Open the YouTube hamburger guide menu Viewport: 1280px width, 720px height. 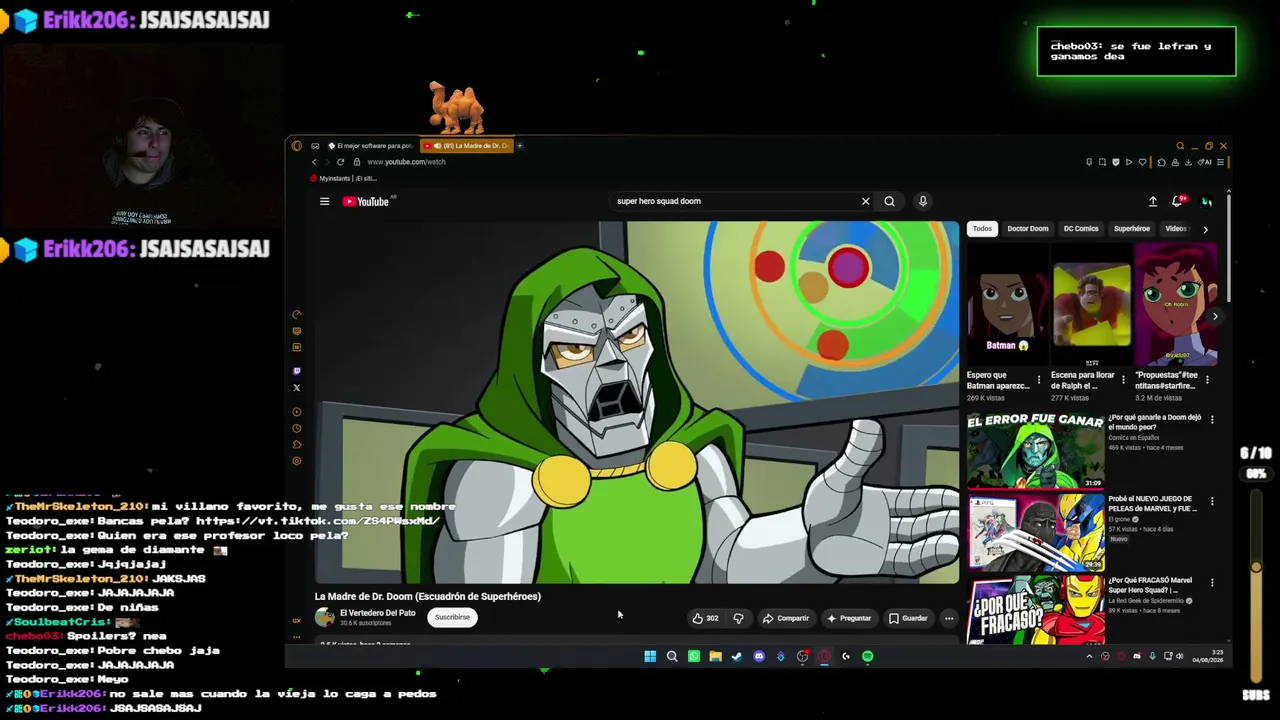coord(324,201)
